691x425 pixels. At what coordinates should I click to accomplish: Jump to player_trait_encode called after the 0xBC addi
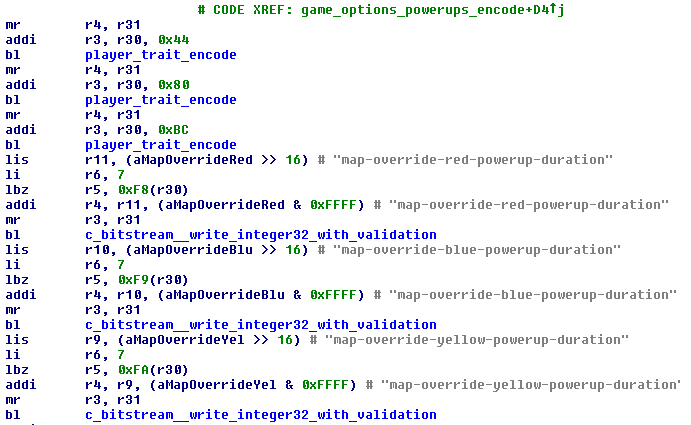(160, 144)
